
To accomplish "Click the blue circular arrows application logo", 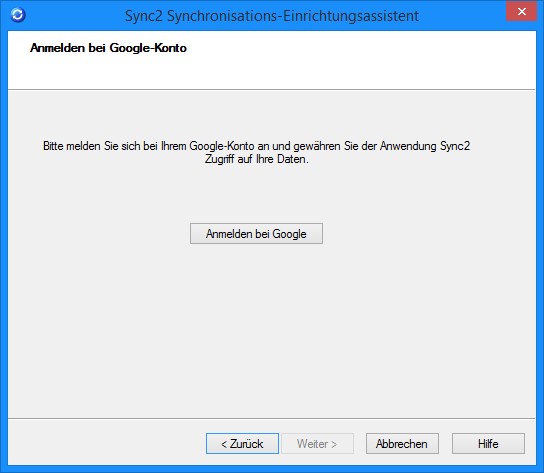I will point(18,15).
